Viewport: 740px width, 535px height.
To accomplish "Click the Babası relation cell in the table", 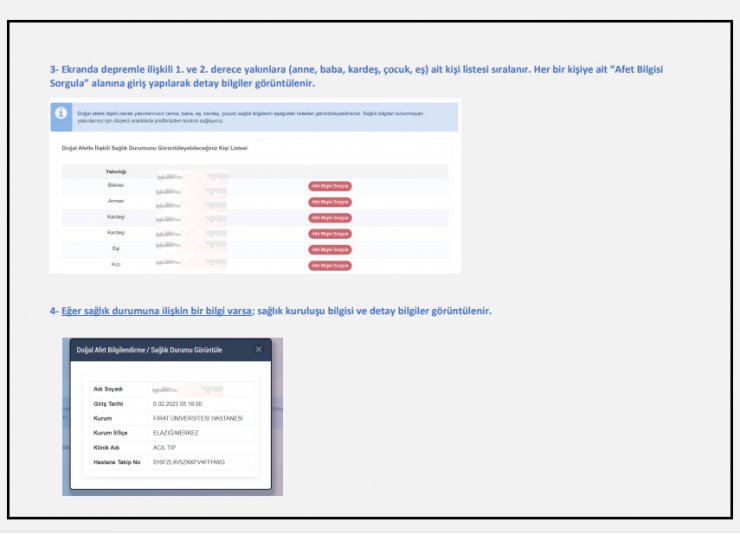I will pos(116,186).
